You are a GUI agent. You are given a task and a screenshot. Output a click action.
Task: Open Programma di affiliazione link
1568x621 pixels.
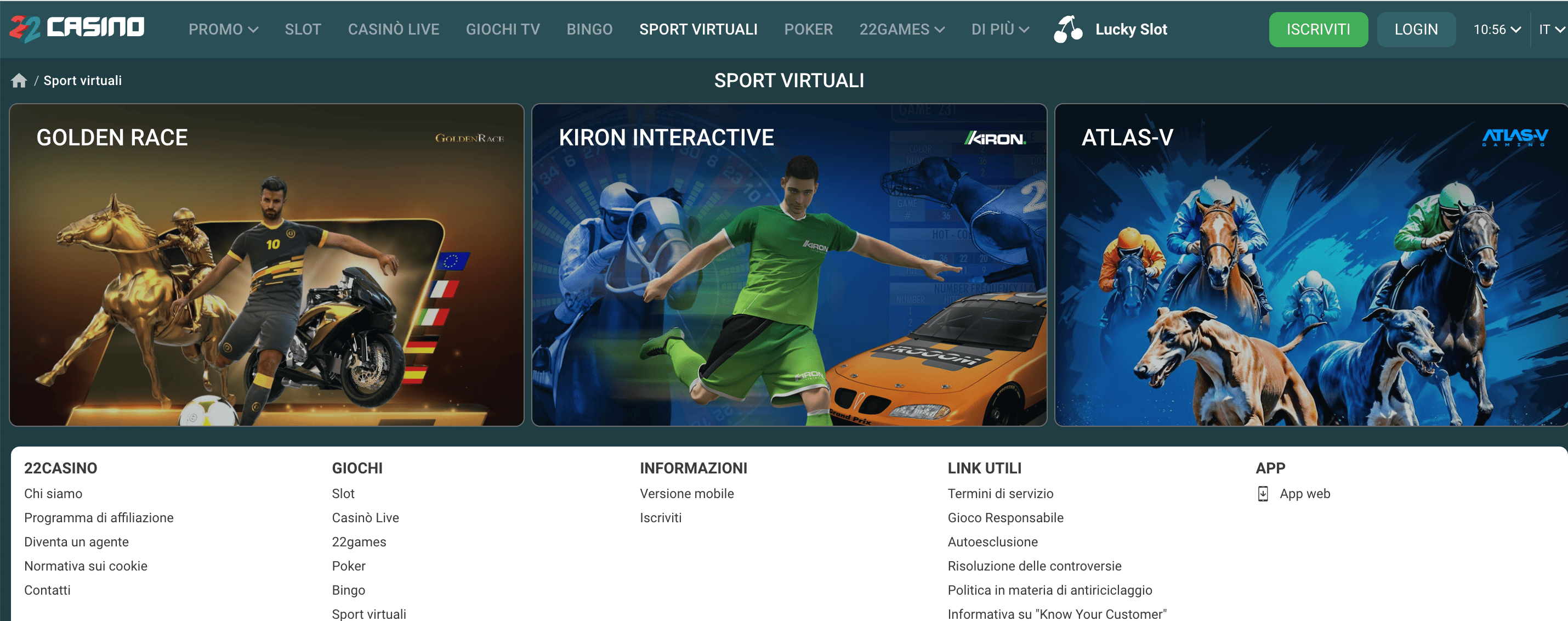pos(99,517)
